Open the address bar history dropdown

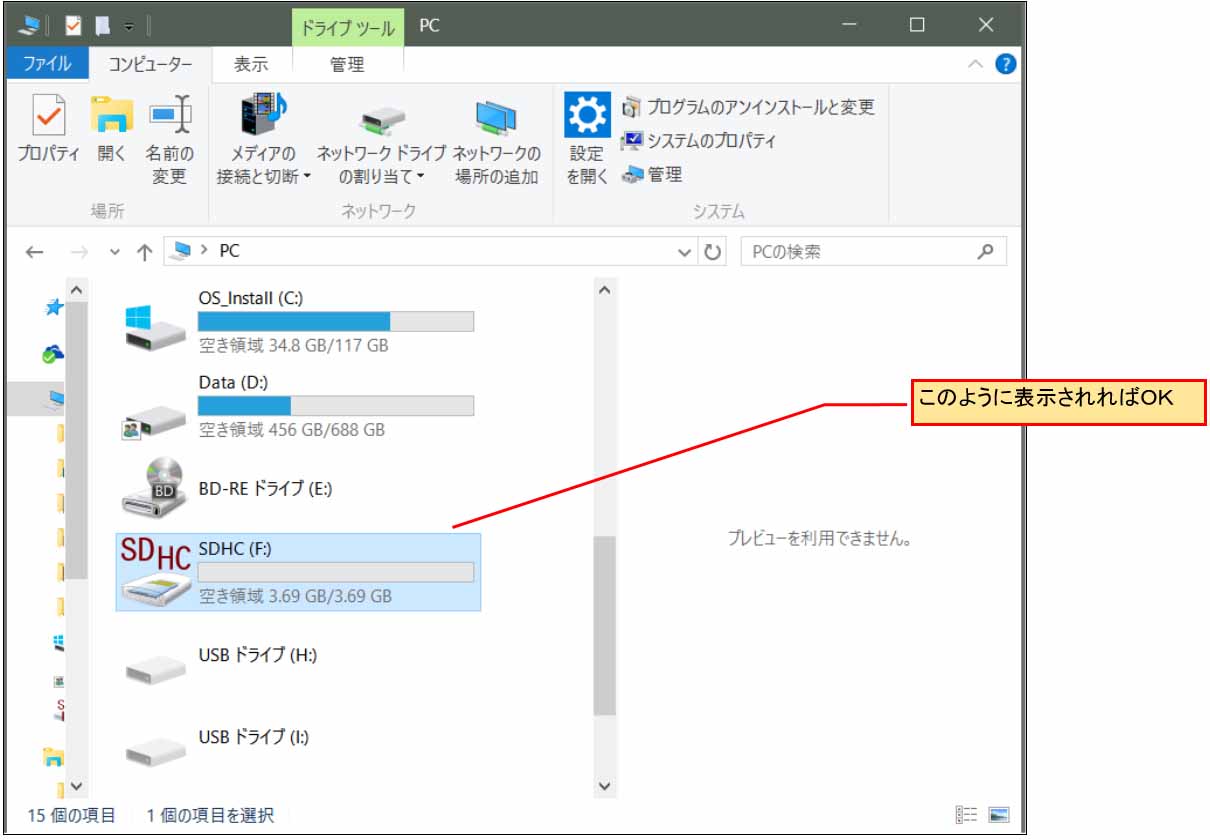tap(684, 252)
